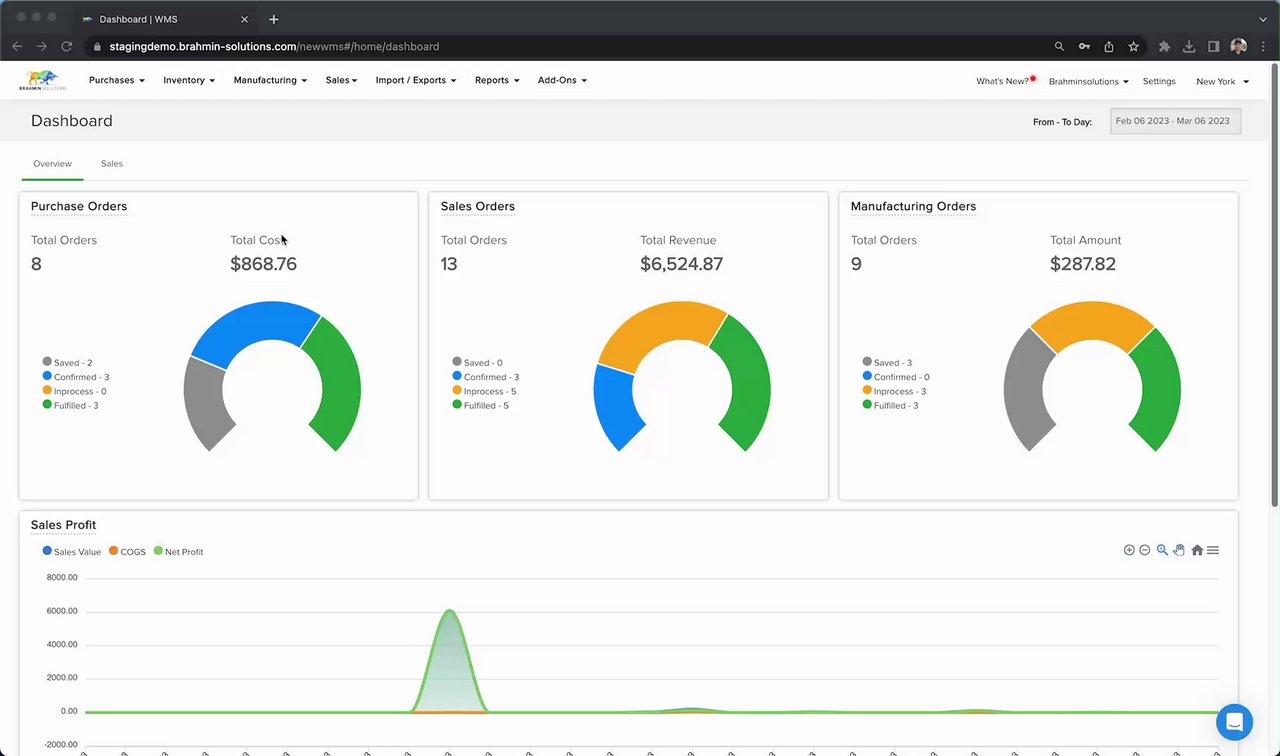Click the share page icon in address bar
1280x756 pixels.
pyautogui.click(x=1109, y=46)
